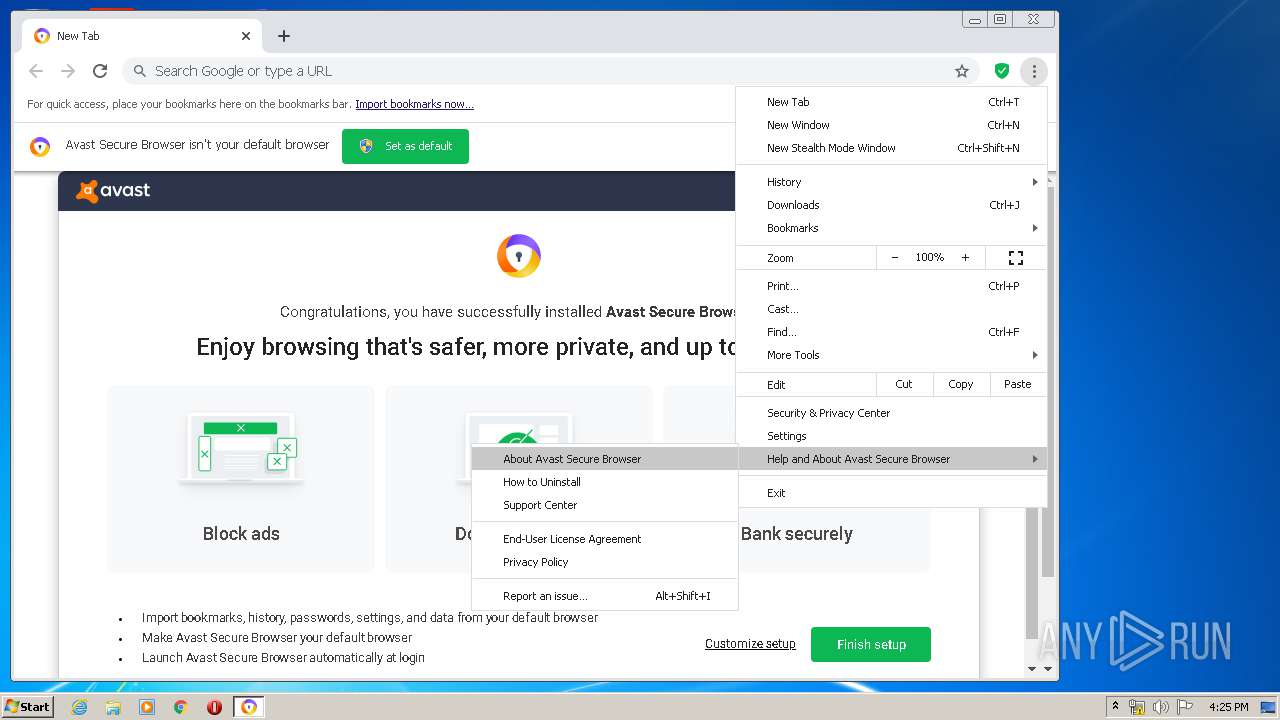The image size is (1280, 720).
Task: Go back with the back arrow
Action: tap(36, 71)
